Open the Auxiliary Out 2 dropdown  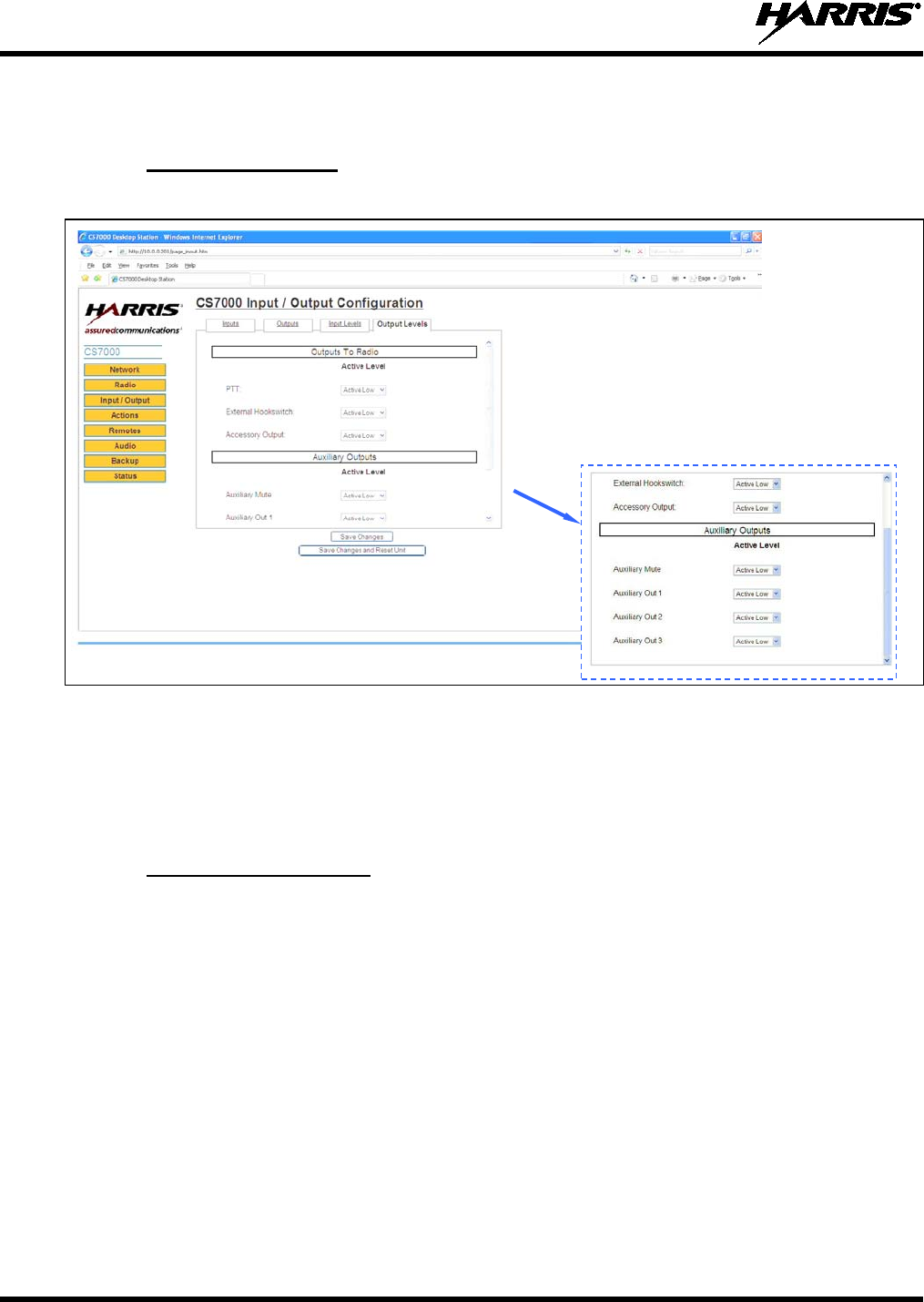point(756,617)
